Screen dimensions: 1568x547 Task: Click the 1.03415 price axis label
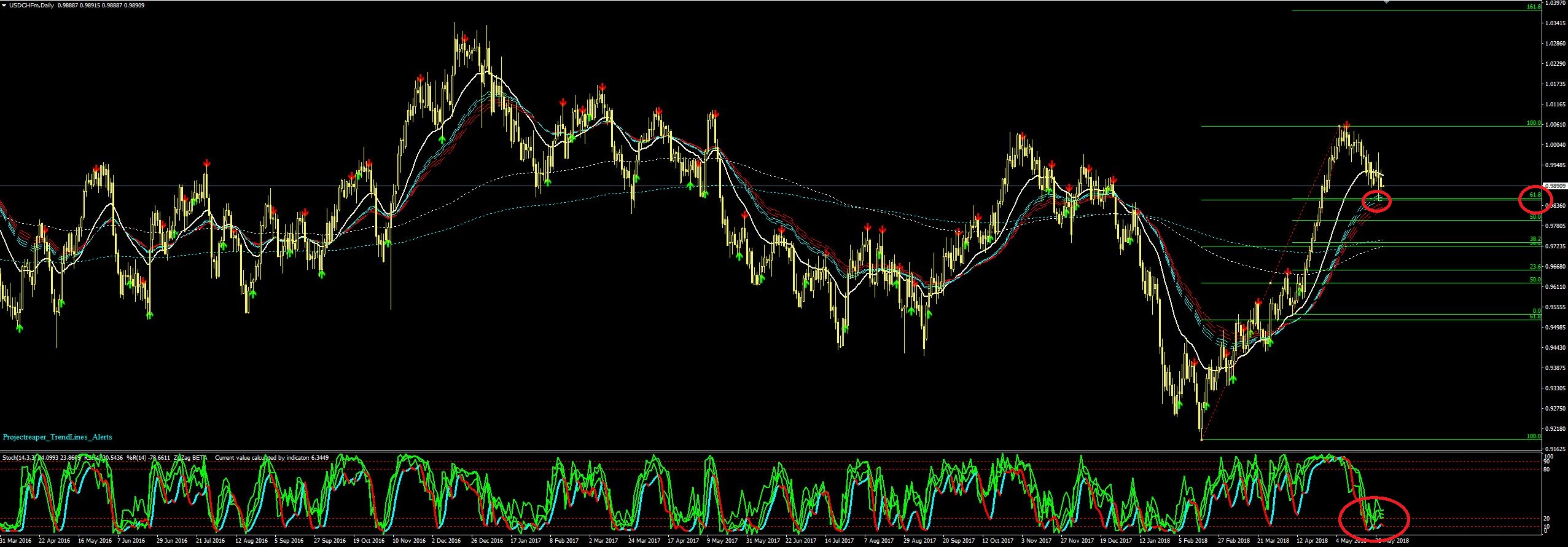point(1554,23)
